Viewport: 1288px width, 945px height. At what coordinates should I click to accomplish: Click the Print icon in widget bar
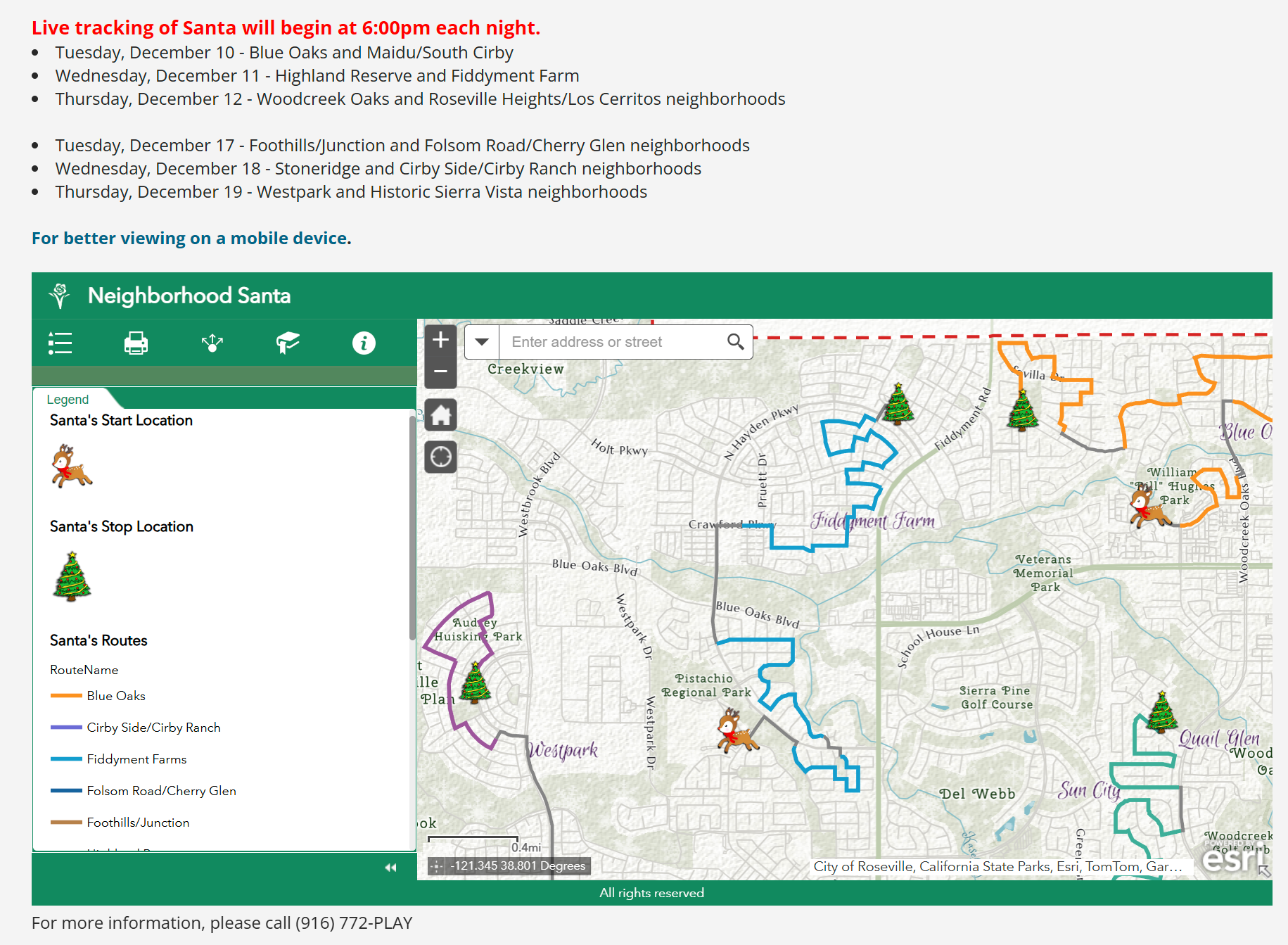[136, 343]
